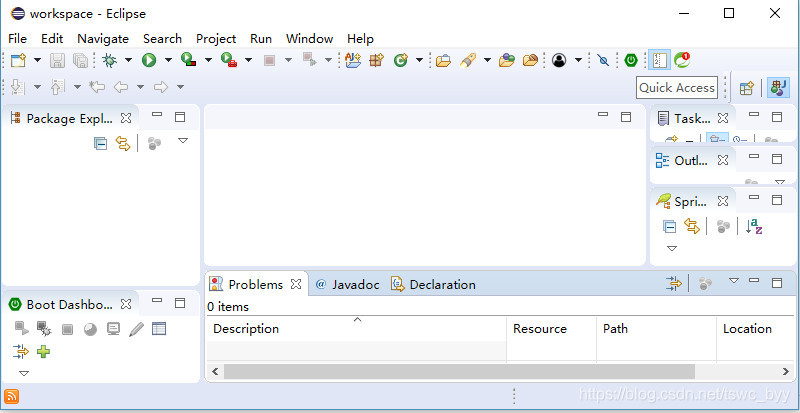
Task: Click the Last Edit Location icon
Action: click(97, 87)
